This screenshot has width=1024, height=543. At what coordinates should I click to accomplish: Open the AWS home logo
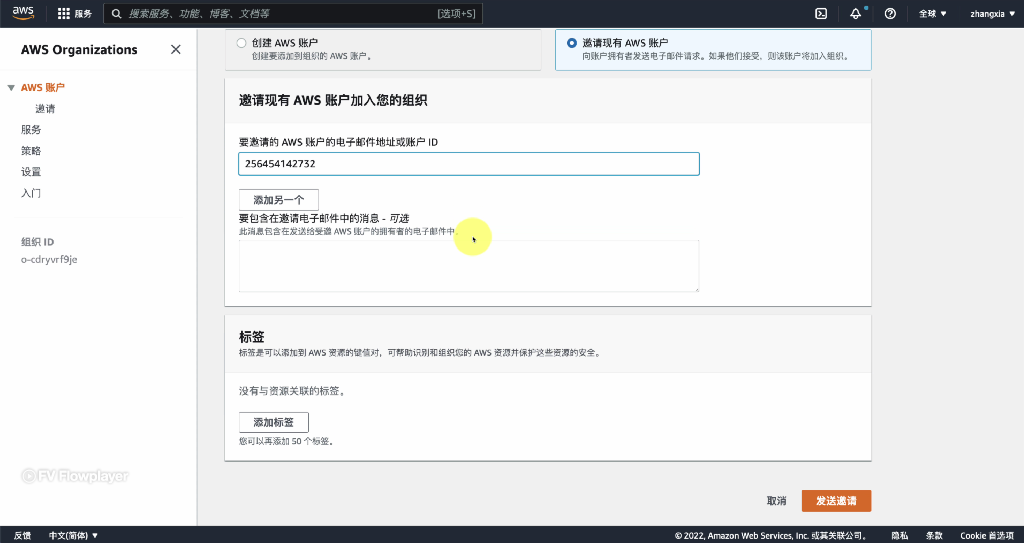(x=23, y=13)
